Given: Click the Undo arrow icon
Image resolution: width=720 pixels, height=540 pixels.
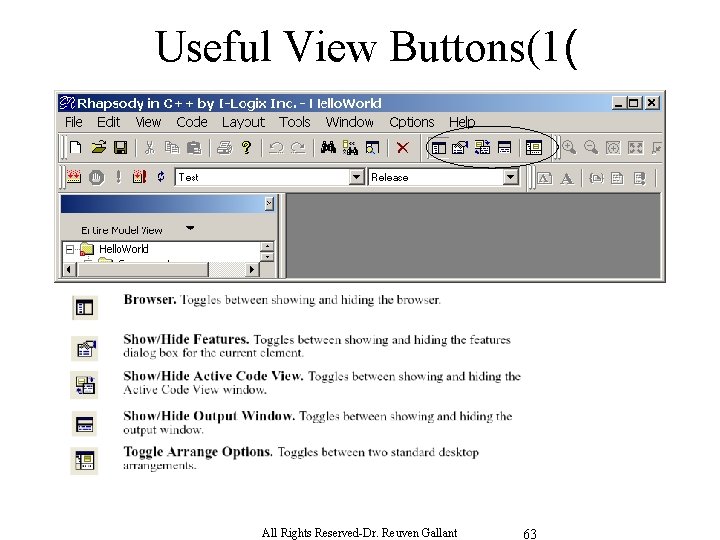Looking at the screenshot, I should point(276,148).
